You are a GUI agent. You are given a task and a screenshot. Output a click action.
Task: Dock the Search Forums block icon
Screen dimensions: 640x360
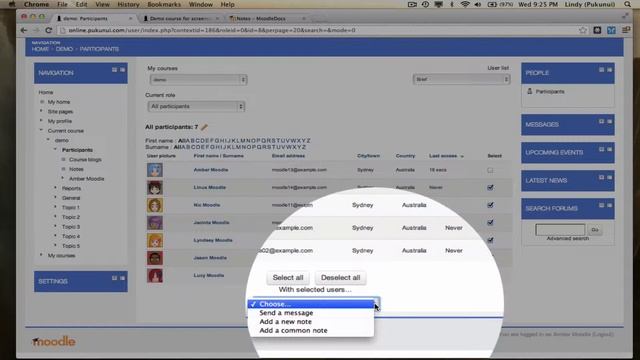(609, 205)
